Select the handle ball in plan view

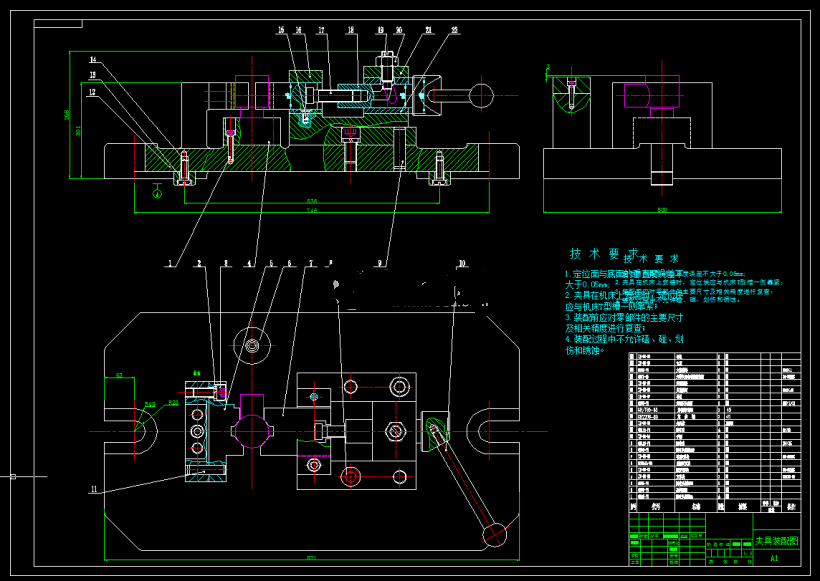[495, 534]
